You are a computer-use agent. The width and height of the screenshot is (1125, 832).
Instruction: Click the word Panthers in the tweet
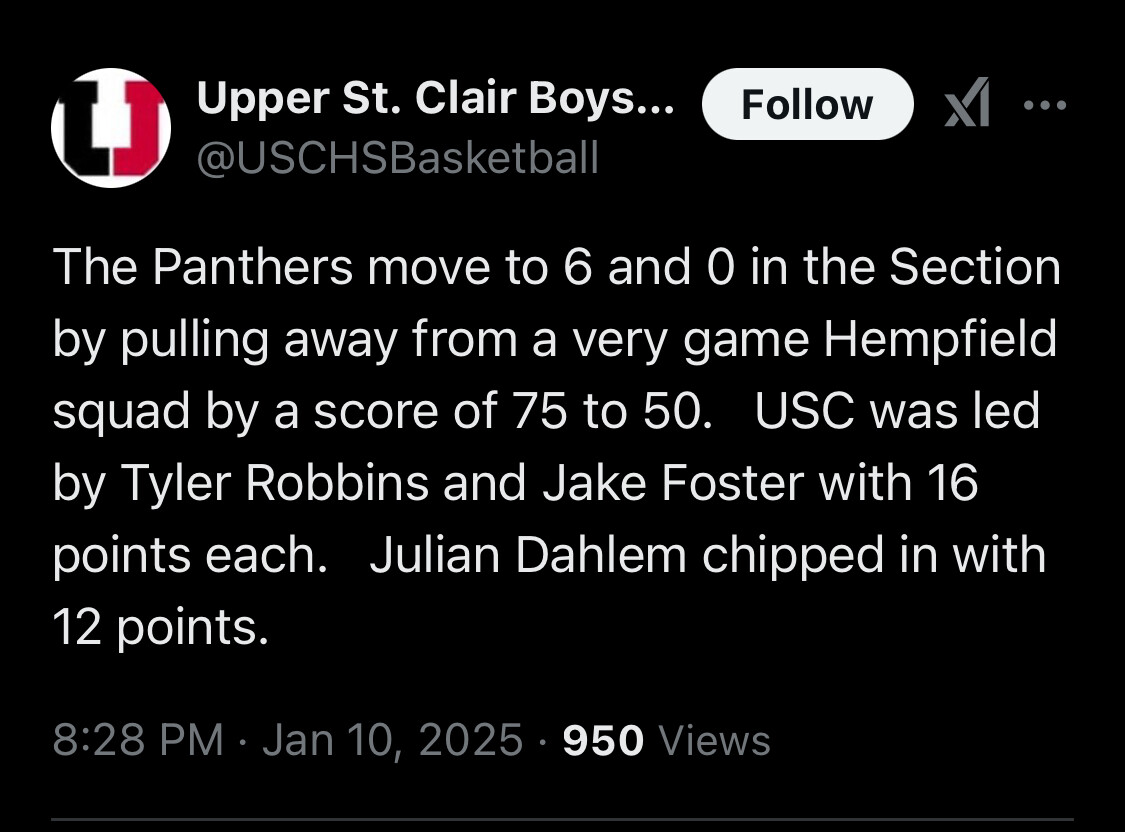(x=253, y=267)
